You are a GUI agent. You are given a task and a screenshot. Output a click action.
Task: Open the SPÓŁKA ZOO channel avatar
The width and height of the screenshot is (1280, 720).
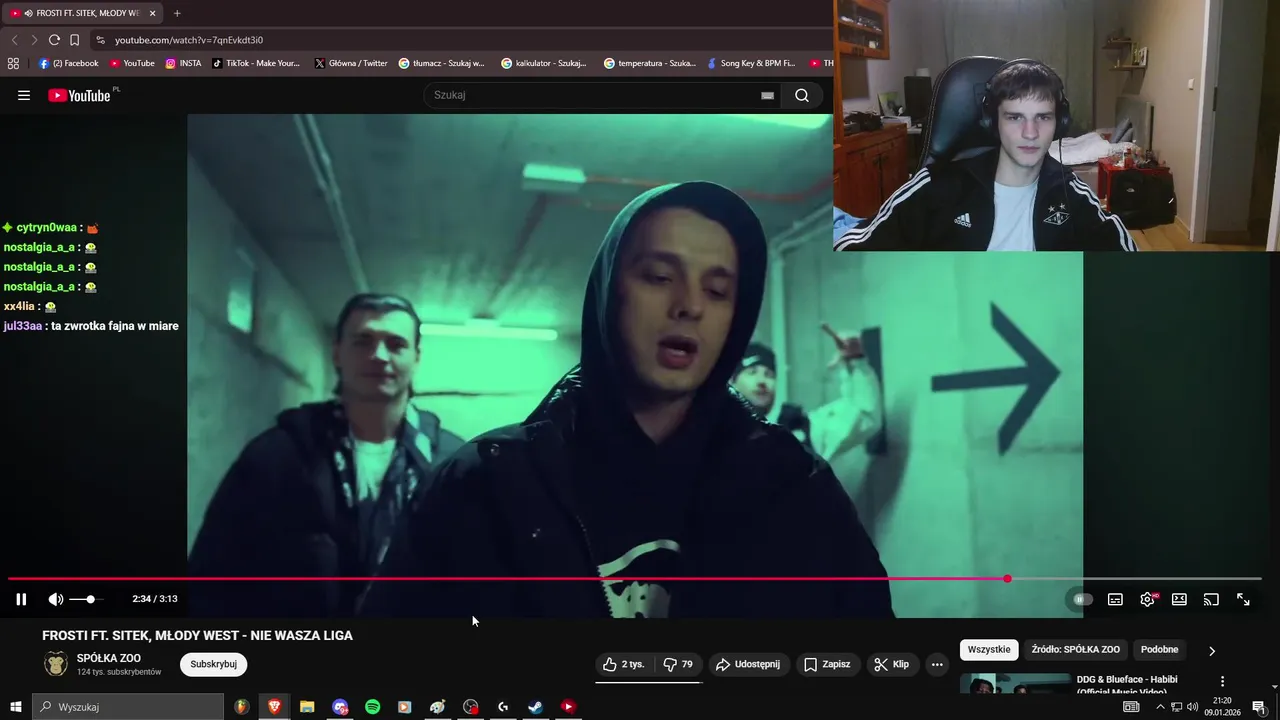click(56, 664)
